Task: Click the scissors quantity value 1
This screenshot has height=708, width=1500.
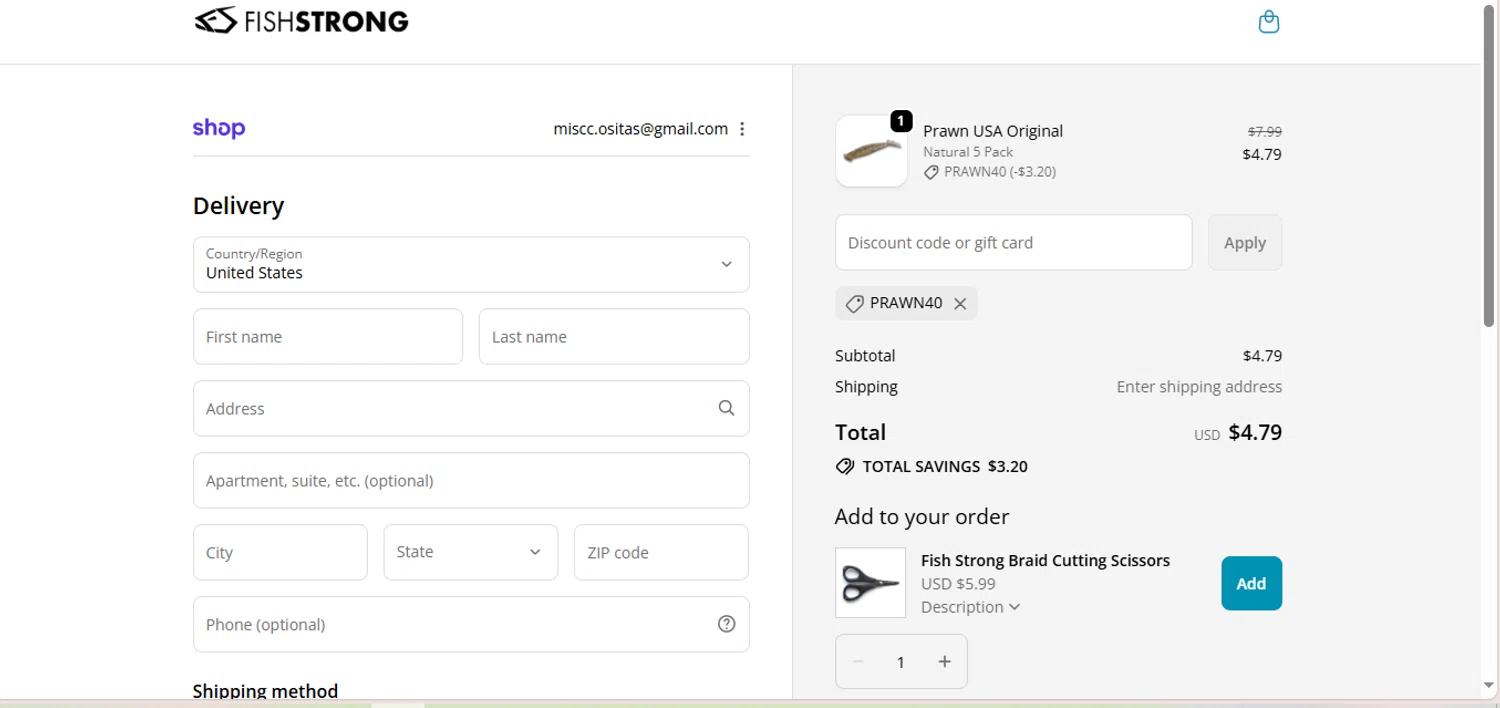Action: (900, 662)
